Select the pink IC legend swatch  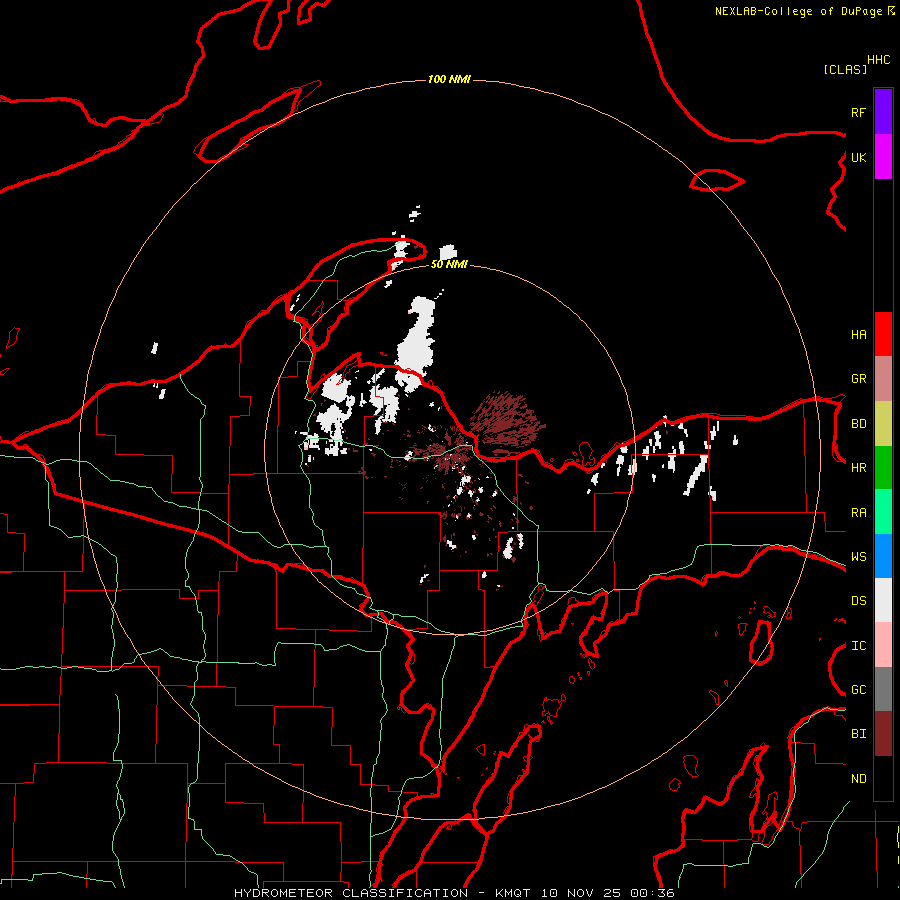coord(883,645)
